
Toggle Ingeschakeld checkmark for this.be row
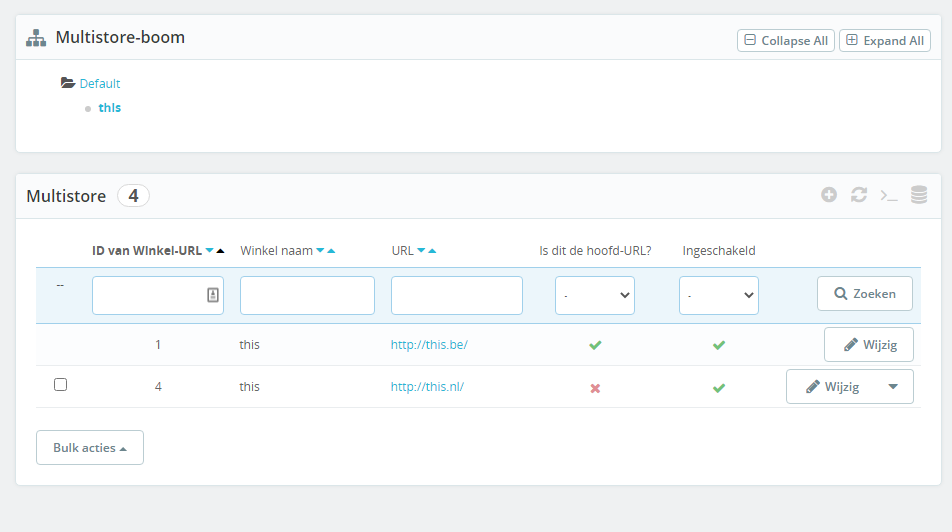click(x=719, y=345)
